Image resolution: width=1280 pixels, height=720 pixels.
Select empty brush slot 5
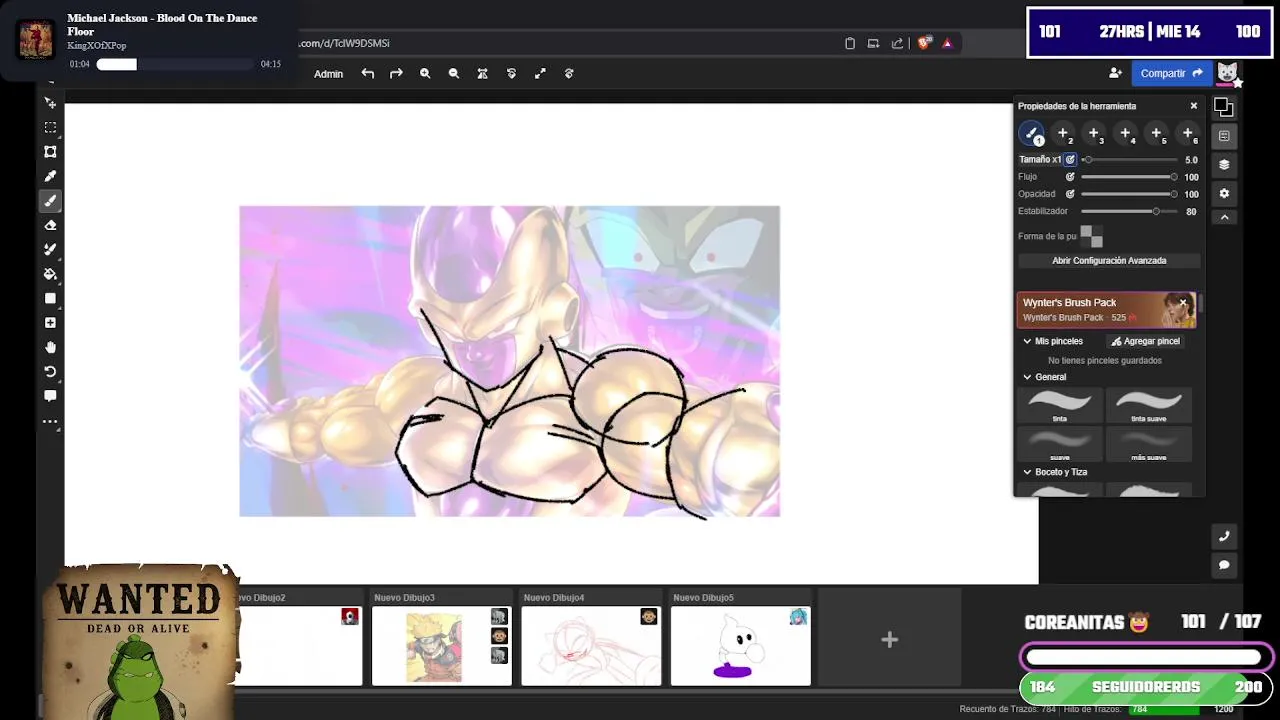(x=1157, y=133)
